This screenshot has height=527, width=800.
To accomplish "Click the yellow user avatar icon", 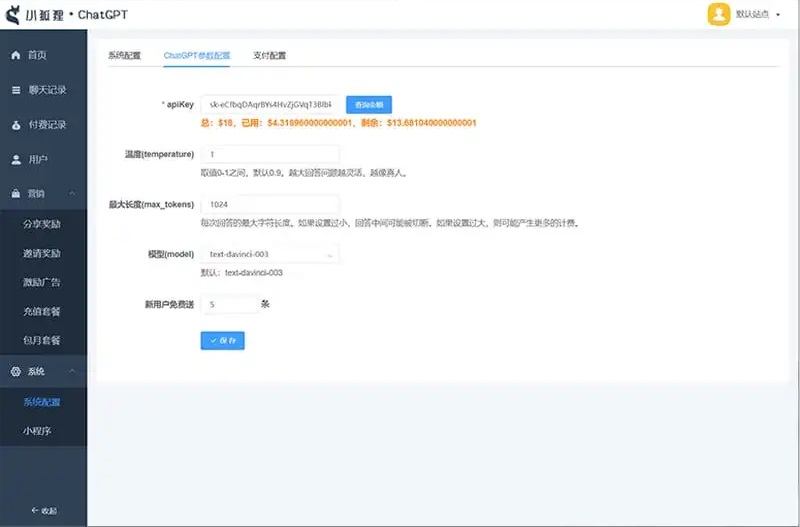I will click(x=719, y=14).
